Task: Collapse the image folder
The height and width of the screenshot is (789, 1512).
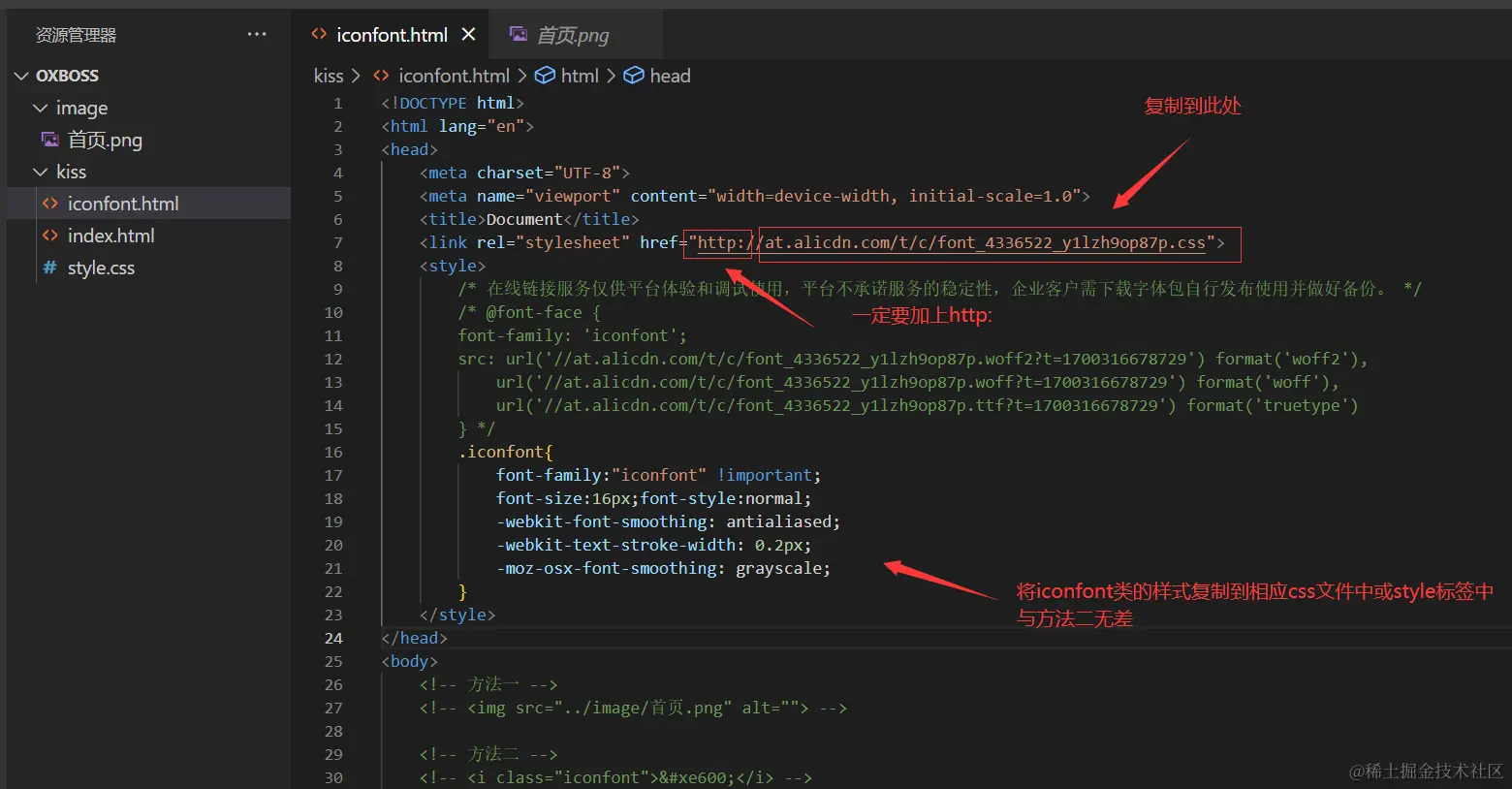Action: 40,108
